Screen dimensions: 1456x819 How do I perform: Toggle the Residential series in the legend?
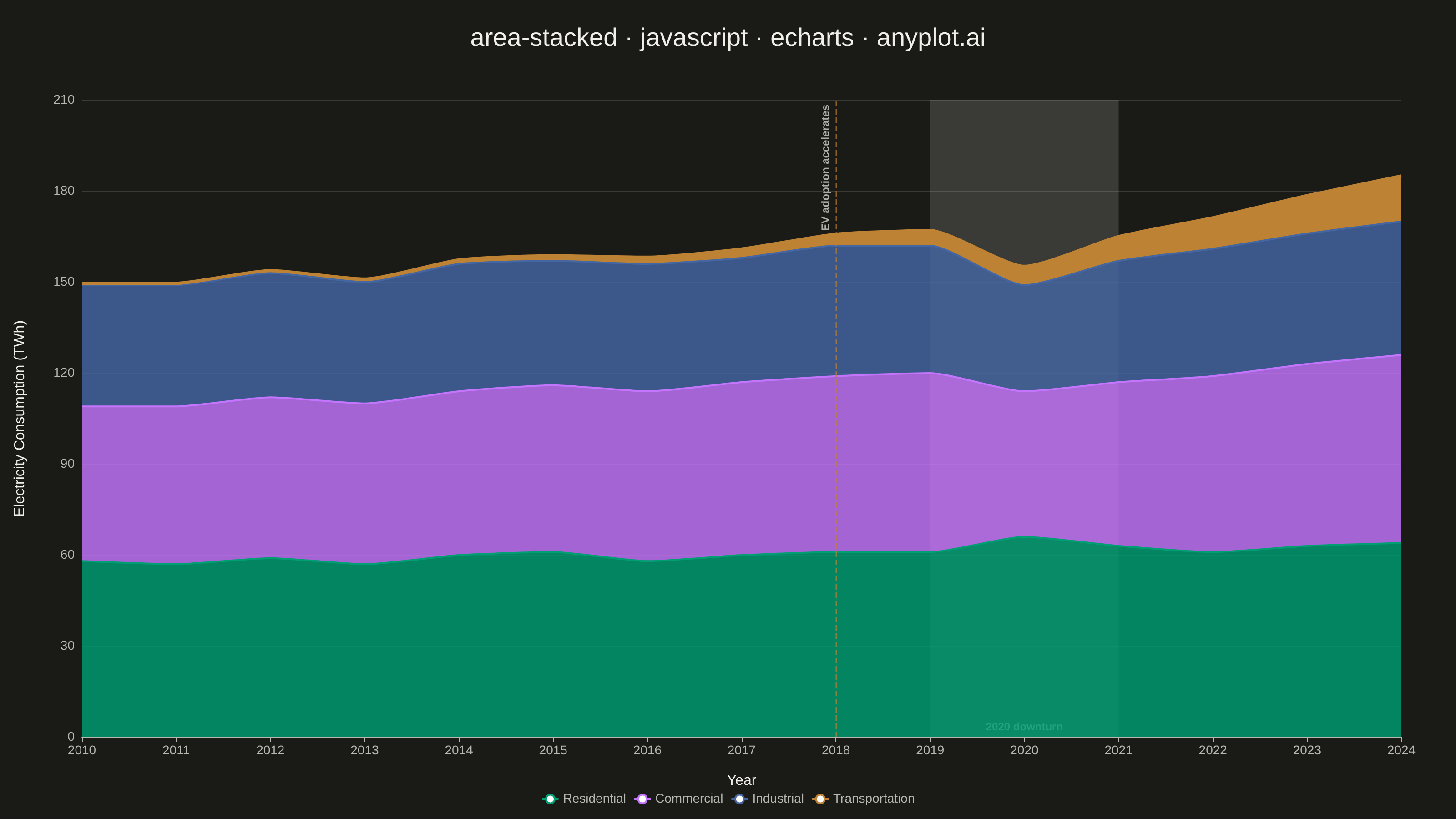pyautogui.click(x=584, y=799)
